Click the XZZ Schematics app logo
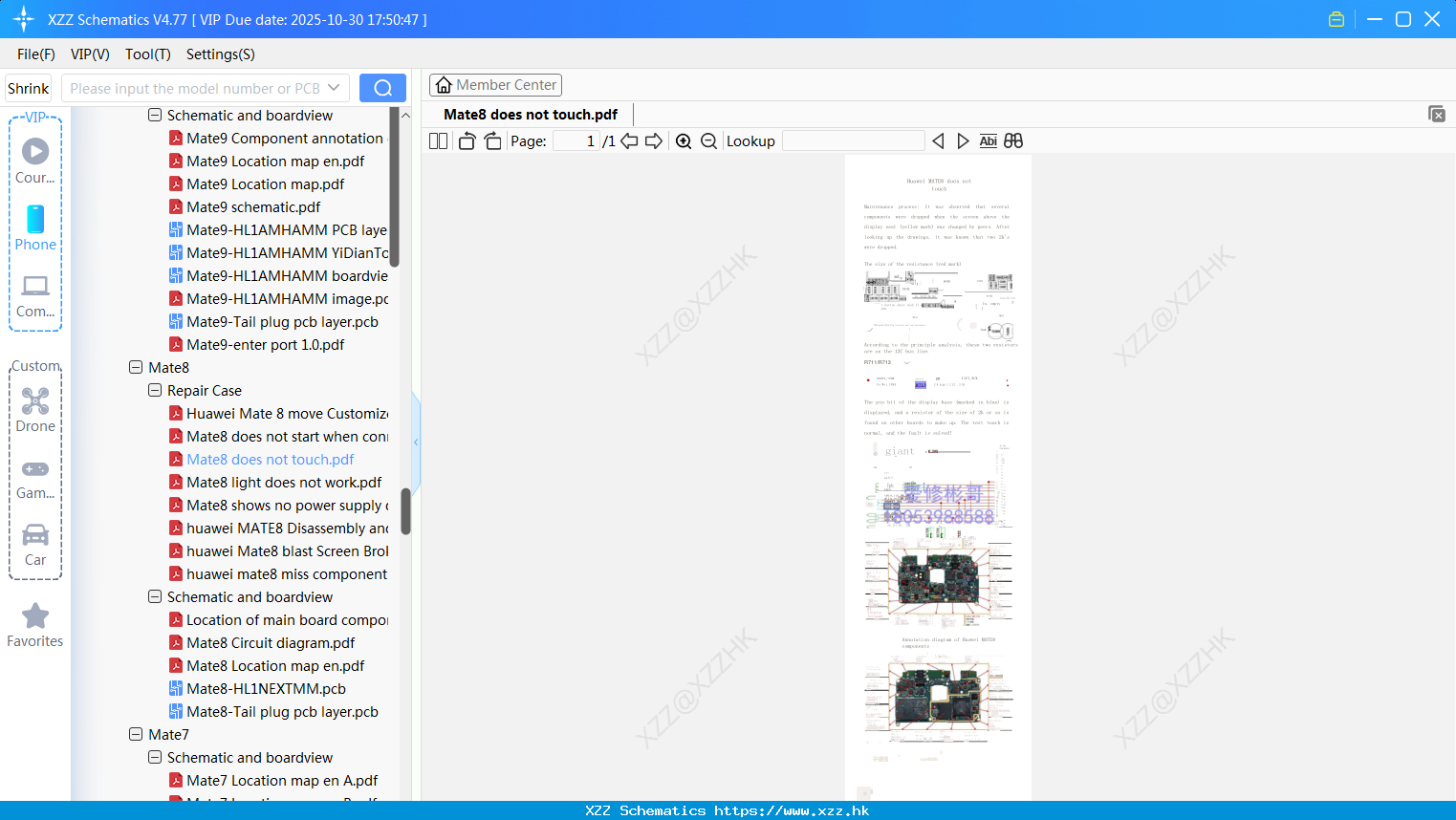The width and height of the screenshot is (1456, 820). [x=23, y=19]
